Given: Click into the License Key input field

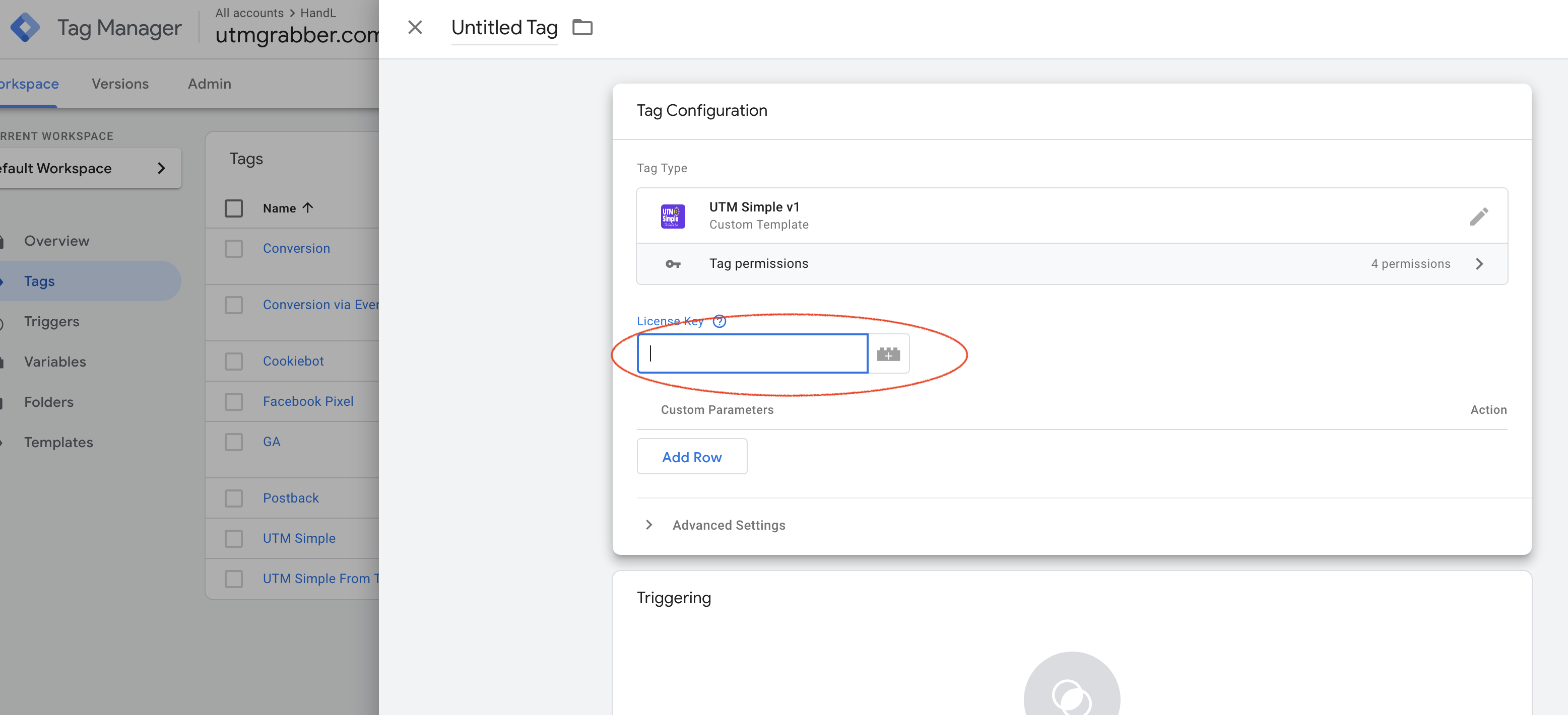Looking at the screenshot, I should point(752,353).
